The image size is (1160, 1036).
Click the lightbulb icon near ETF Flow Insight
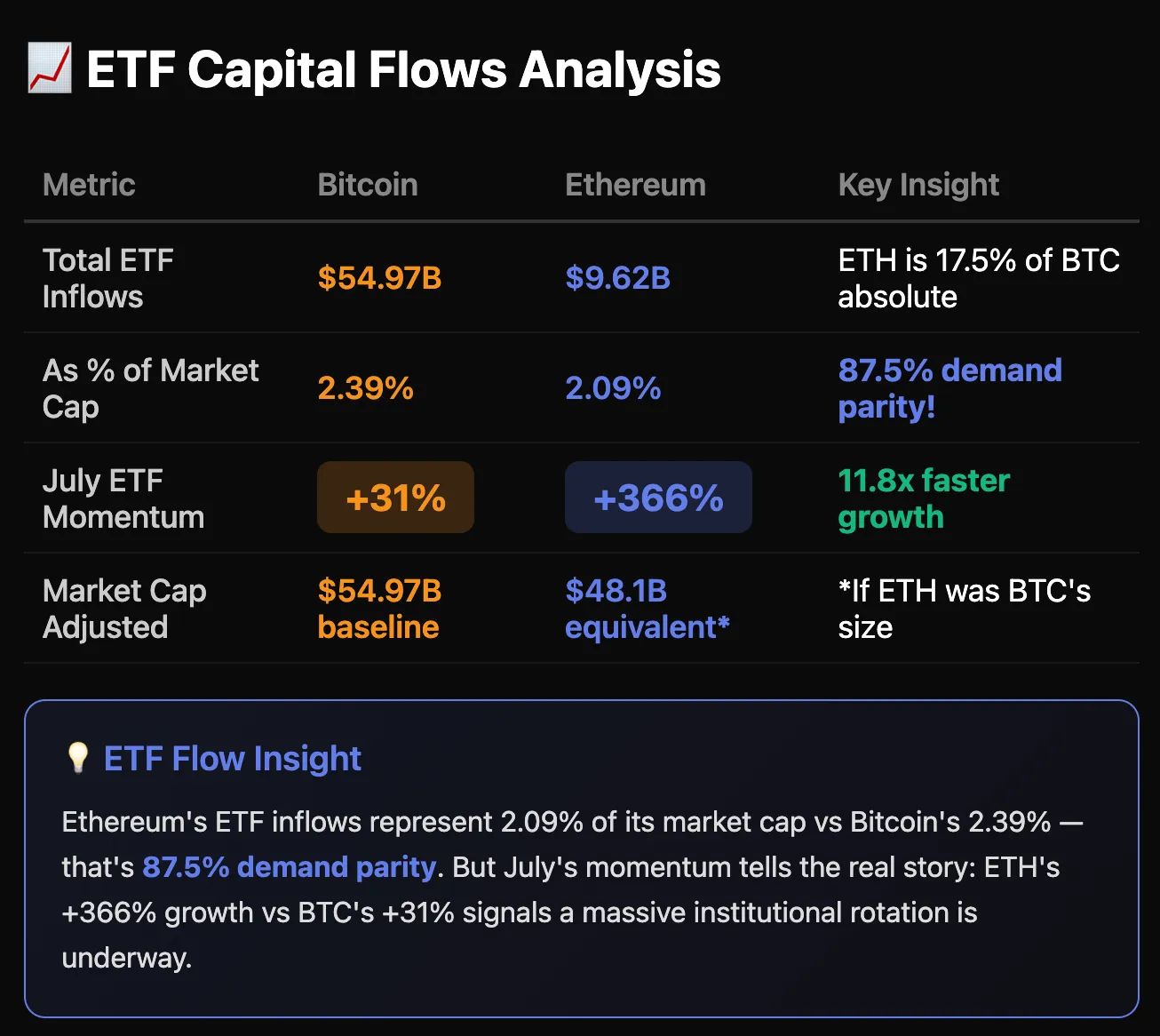(x=78, y=758)
